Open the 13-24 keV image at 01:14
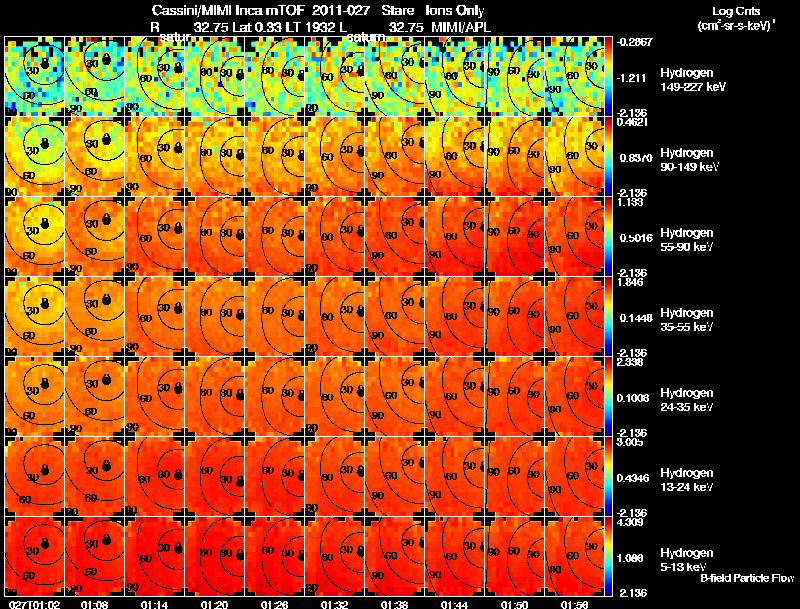Image resolution: width=800 pixels, height=609 pixels. click(x=155, y=476)
